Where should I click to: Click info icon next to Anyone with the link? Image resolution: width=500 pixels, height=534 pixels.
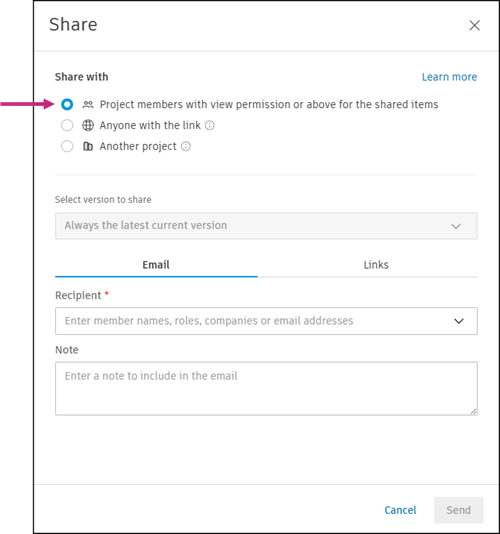[210, 126]
